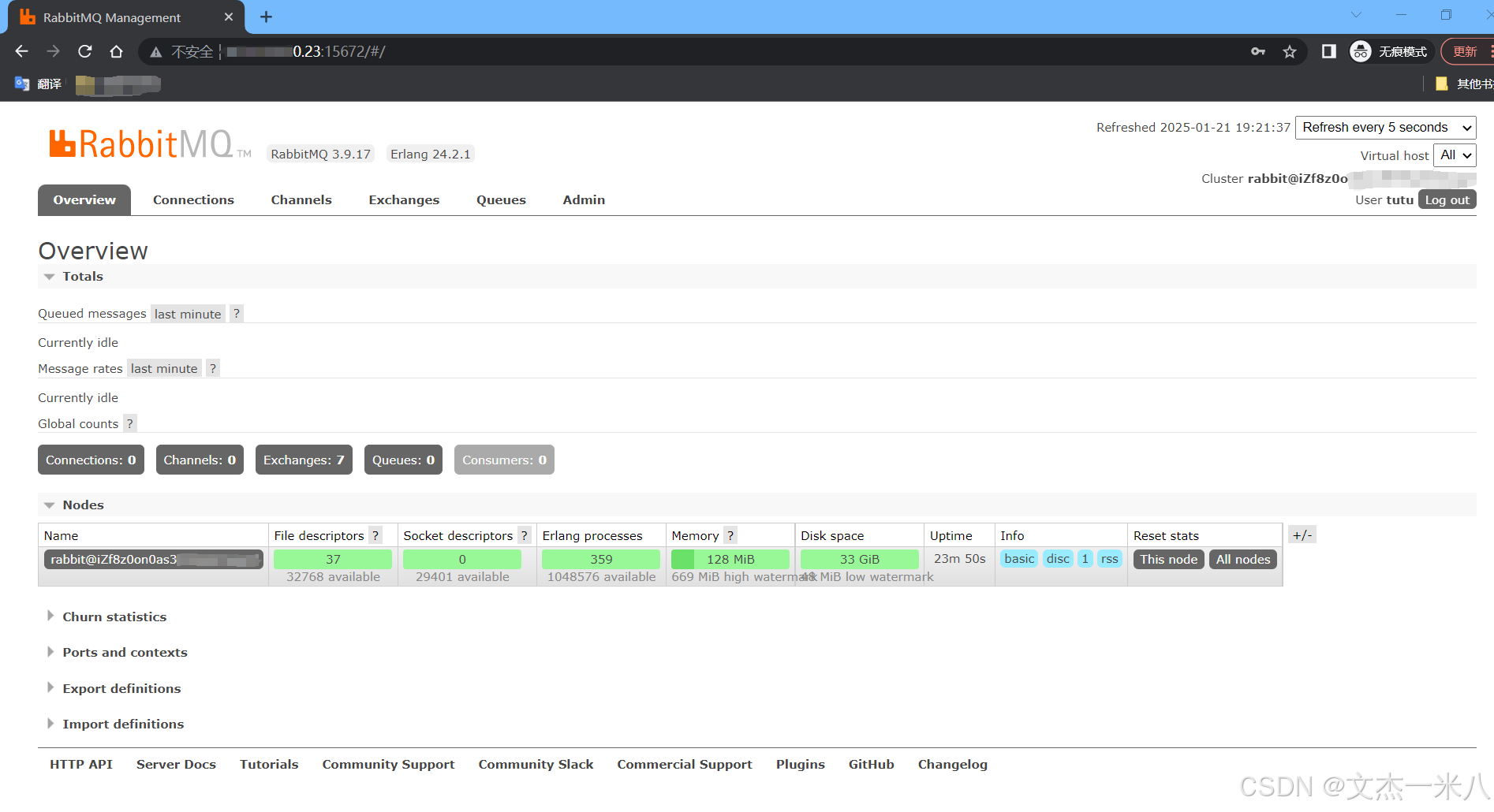Open help for Global counts
This screenshot has height=812, width=1494.
pyautogui.click(x=130, y=423)
